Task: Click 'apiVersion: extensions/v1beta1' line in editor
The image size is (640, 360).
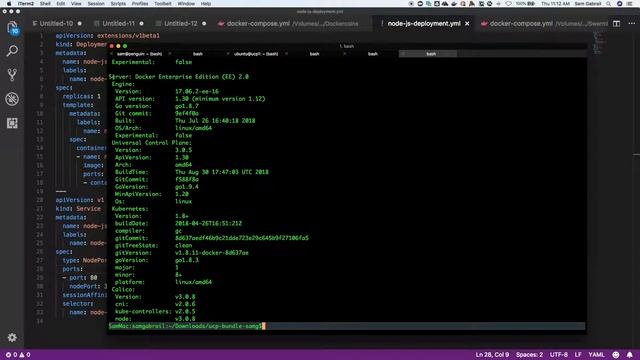Action: point(108,36)
